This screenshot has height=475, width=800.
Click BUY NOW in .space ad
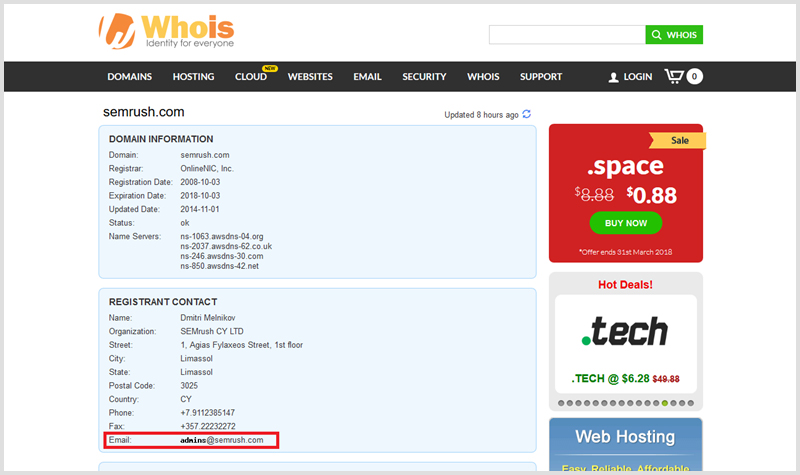coord(626,223)
